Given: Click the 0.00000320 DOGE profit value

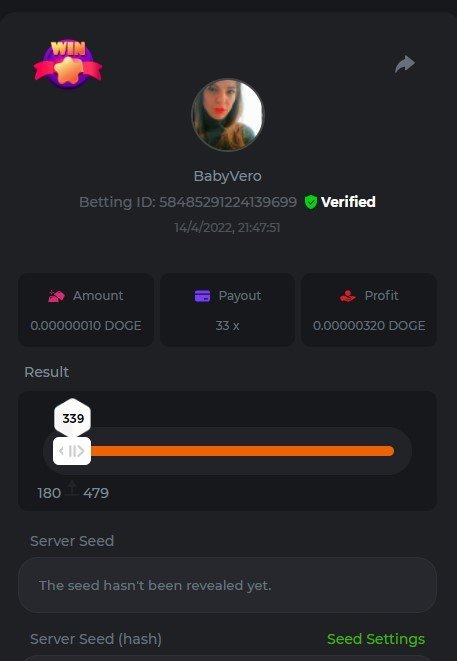Looking at the screenshot, I should click(x=369, y=325).
